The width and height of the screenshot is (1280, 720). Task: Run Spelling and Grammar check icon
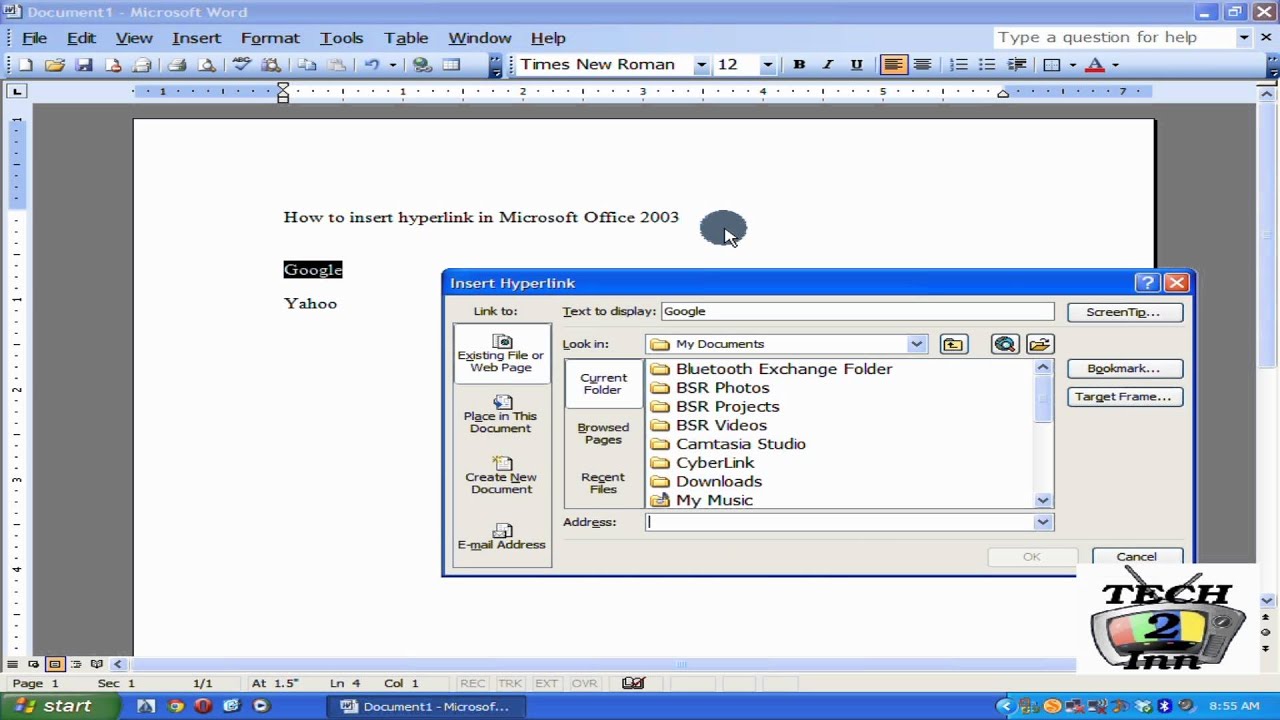point(241,65)
